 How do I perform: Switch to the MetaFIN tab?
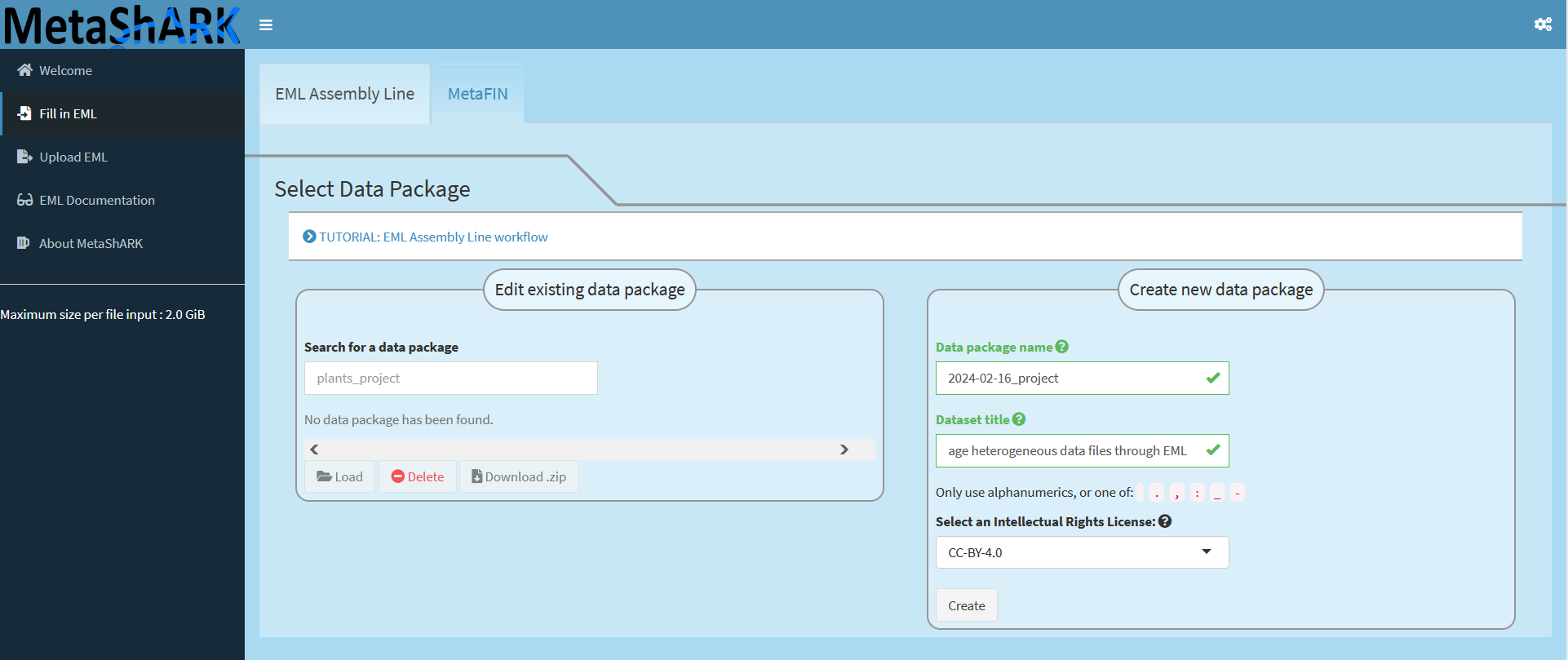click(x=478, y=94)
